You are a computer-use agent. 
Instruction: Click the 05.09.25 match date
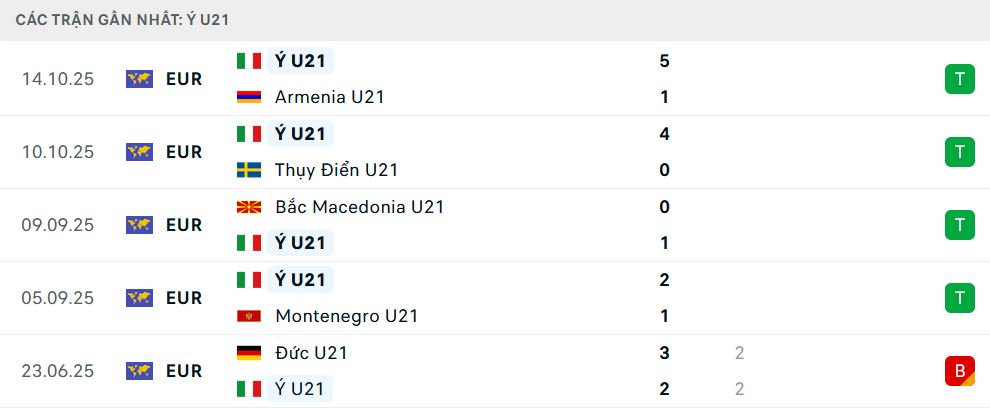coord(58,298)
